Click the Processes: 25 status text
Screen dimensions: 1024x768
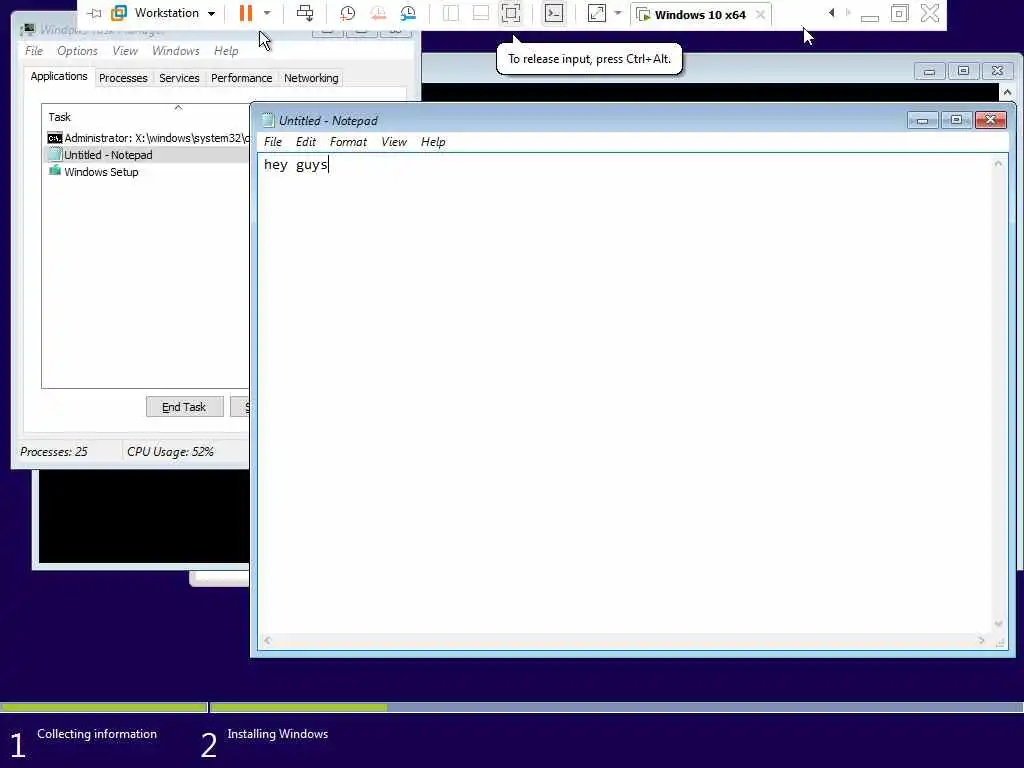54,452
